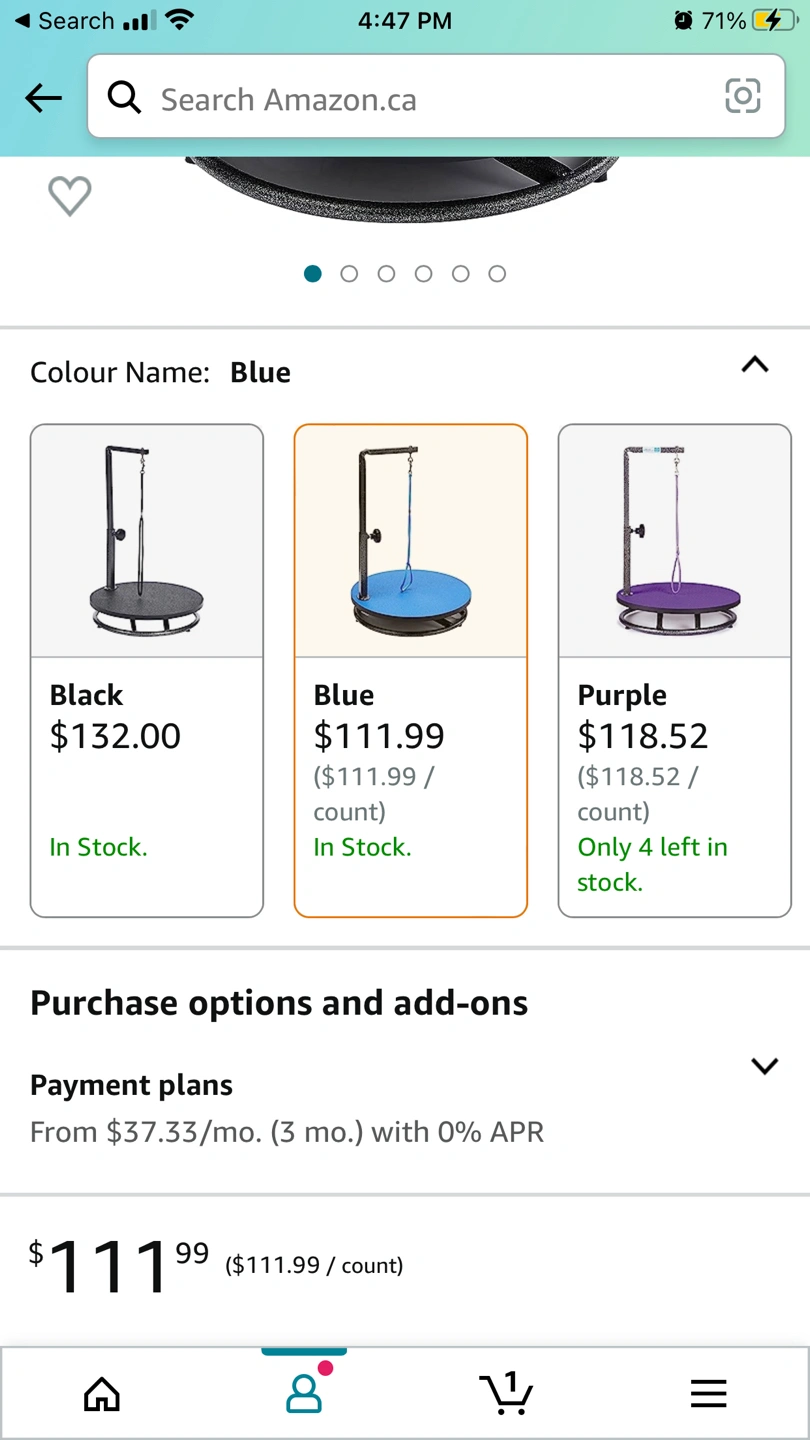This screenshot has height=1440, width=810.
Task: Tap the Purple grooming table thumbnail
Action: (675, 541)
